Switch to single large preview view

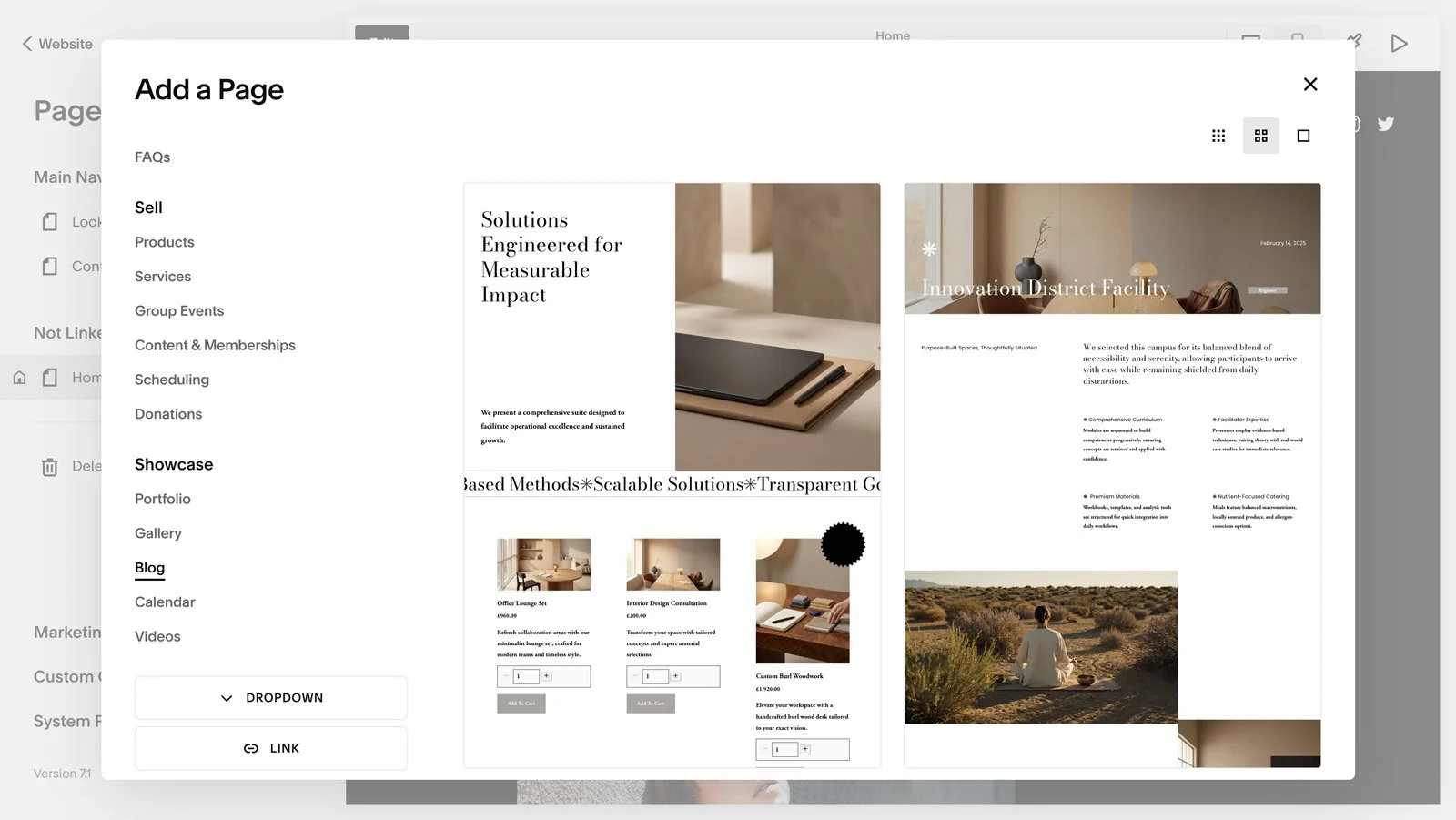(1303, 136)
